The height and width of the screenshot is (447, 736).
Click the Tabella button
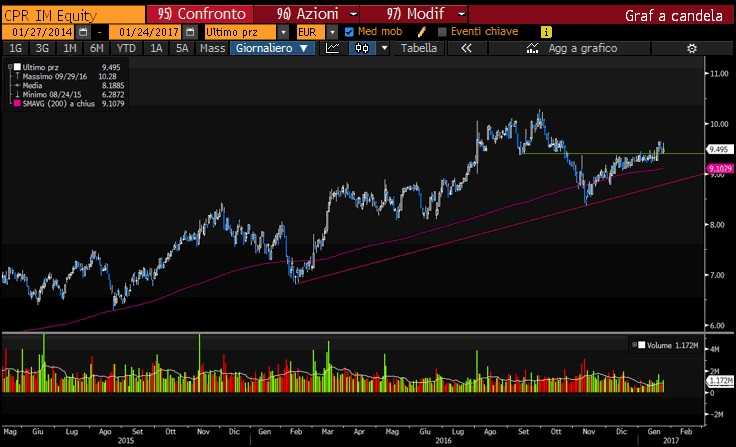(x=419, y=48)
